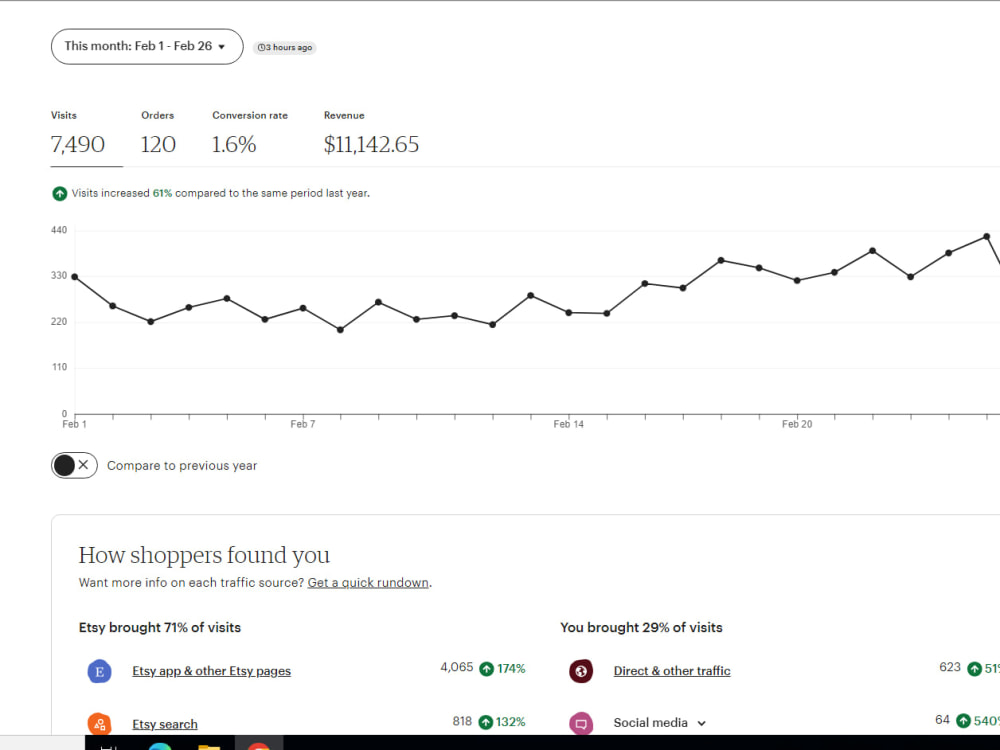
Task: Switch to the Revenue metric tab
Action: [x=371, y=135]
